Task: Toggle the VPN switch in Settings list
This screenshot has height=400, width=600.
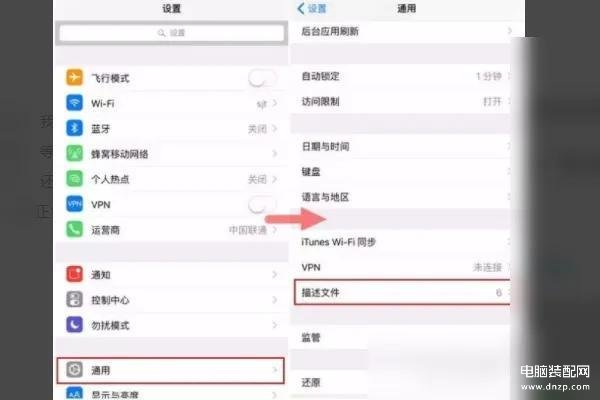Action: coord(262,205)
